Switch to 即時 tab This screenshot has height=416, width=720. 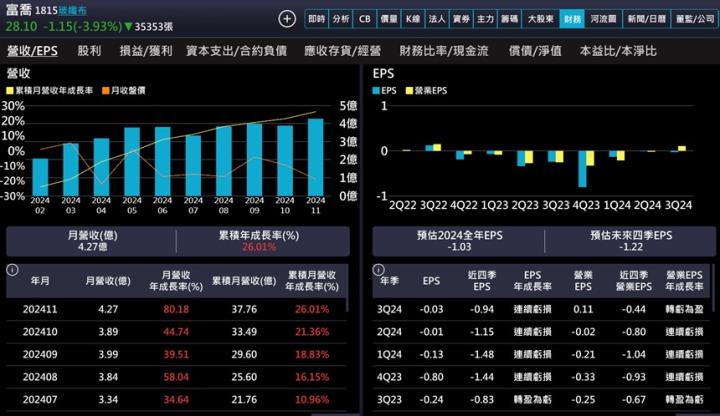pyautogui.click(x=317, y=19)
